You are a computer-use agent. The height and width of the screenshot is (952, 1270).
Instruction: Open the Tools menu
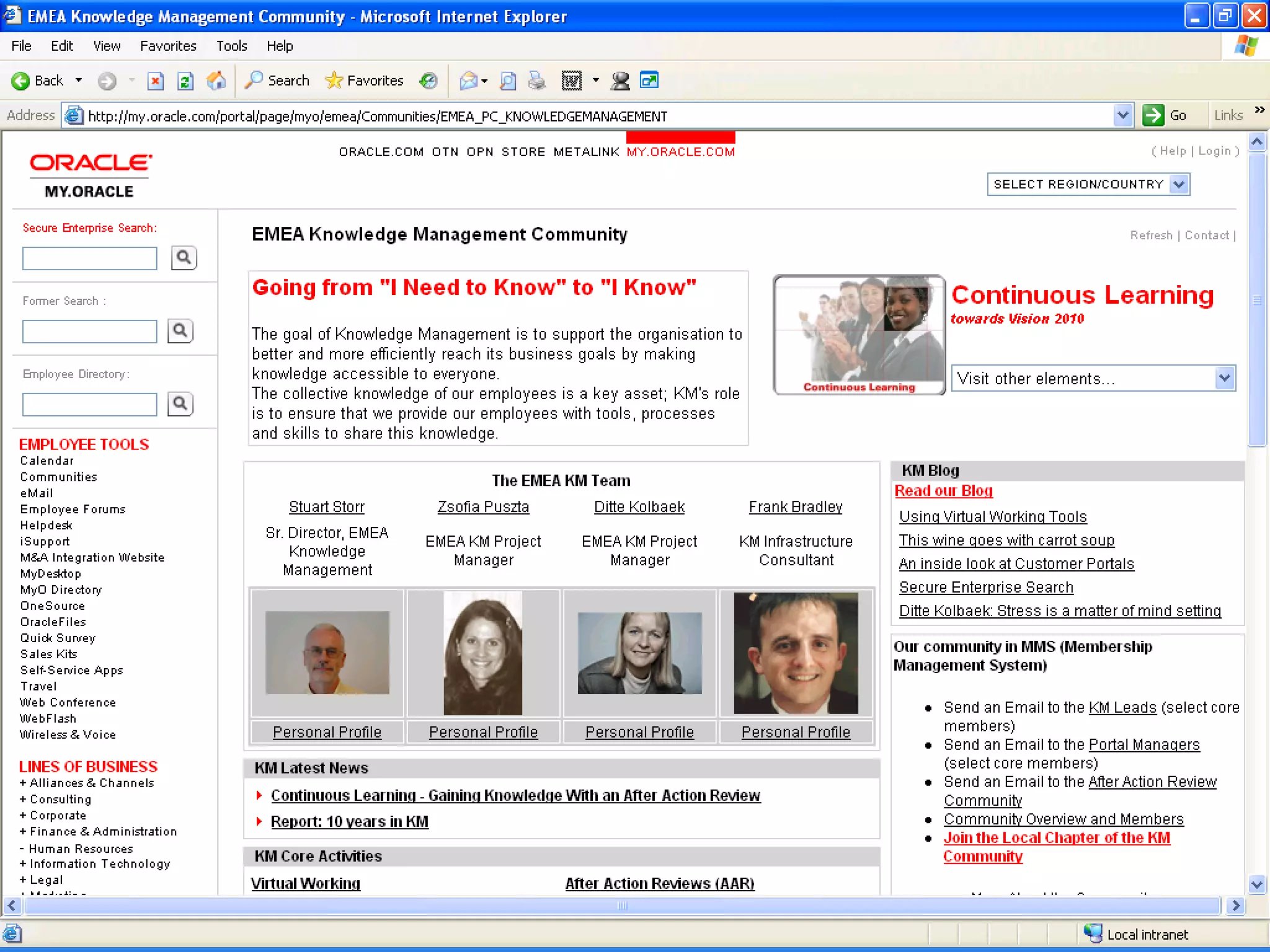[x=231, y=46]
